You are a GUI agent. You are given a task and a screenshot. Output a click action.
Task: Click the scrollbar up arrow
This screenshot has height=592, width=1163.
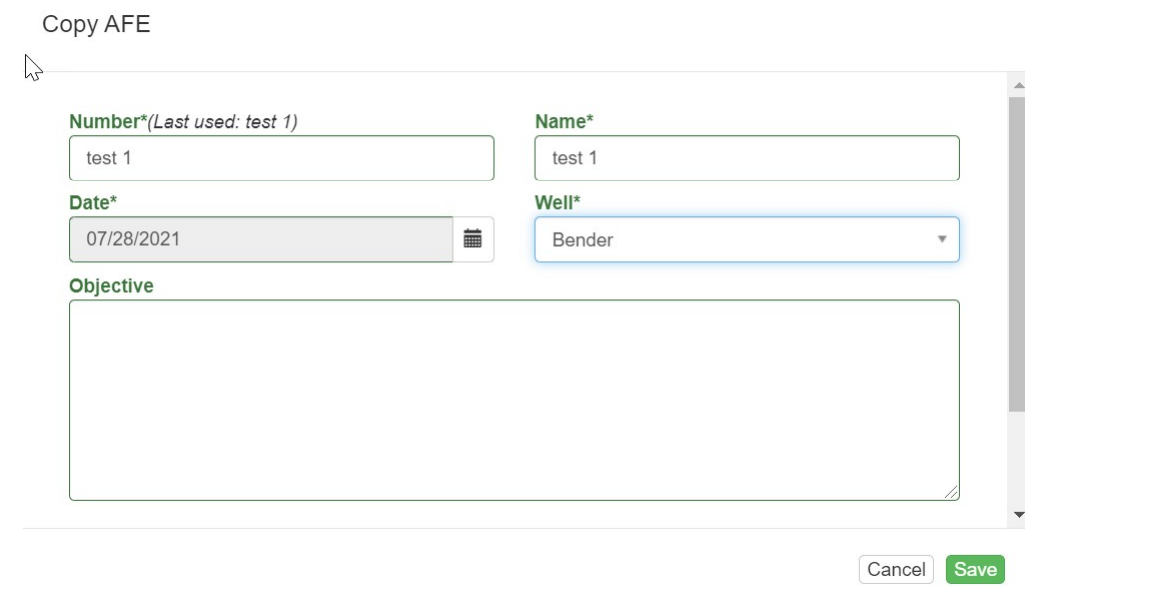tap(1018, 84)
